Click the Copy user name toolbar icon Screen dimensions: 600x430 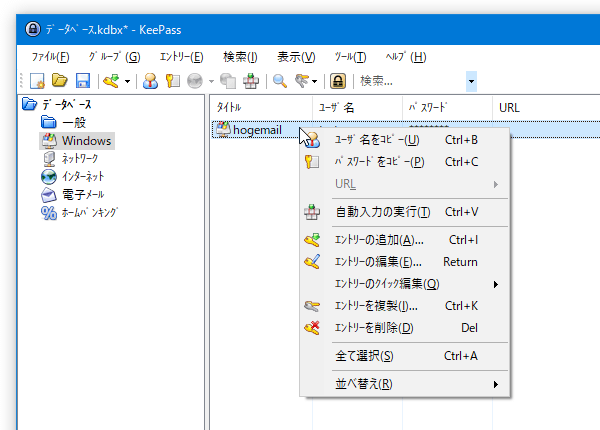[x=150, y=81]
